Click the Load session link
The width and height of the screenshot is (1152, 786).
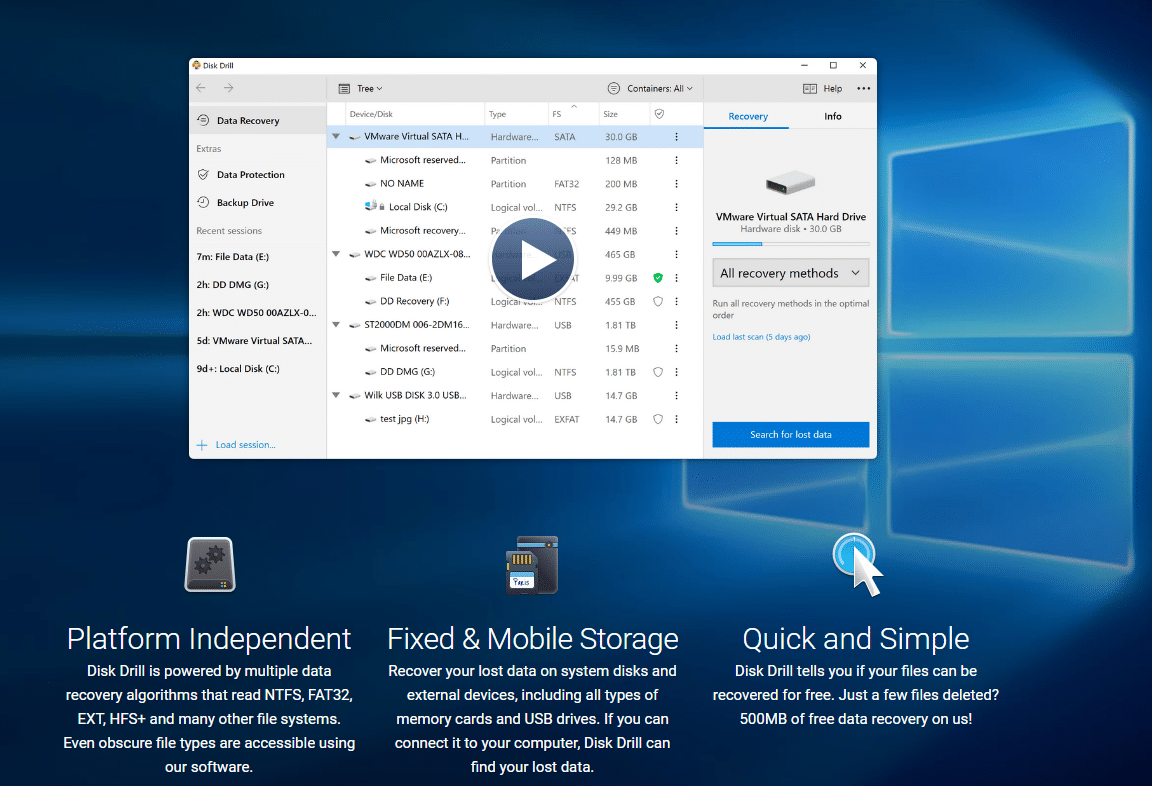(237, 445)
